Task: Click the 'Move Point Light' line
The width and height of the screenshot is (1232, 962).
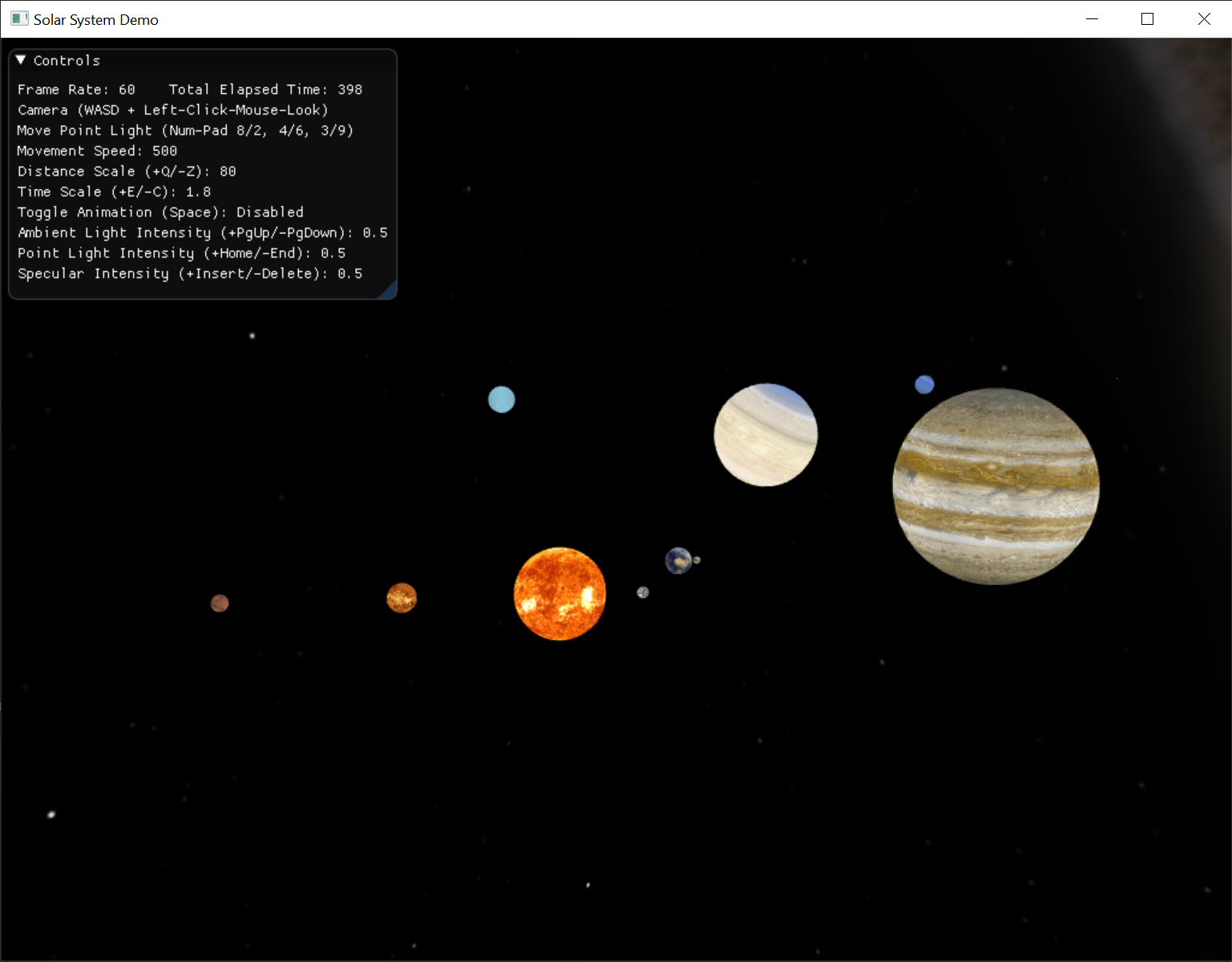Action: click(185, 131)
